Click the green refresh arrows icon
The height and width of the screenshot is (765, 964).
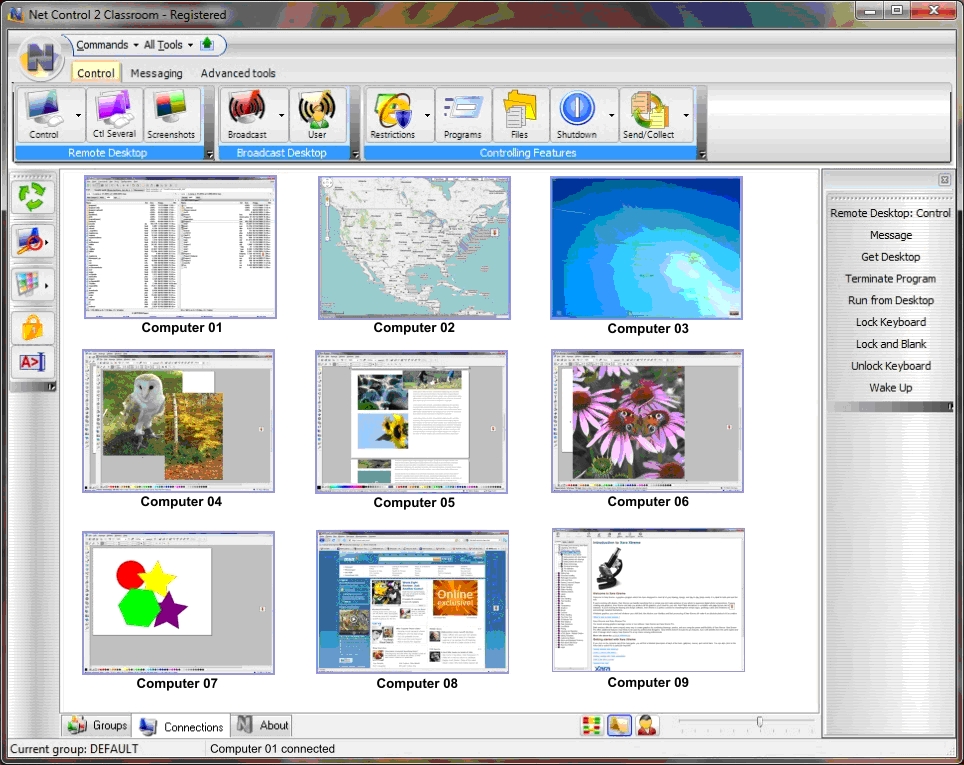(32, 197)
